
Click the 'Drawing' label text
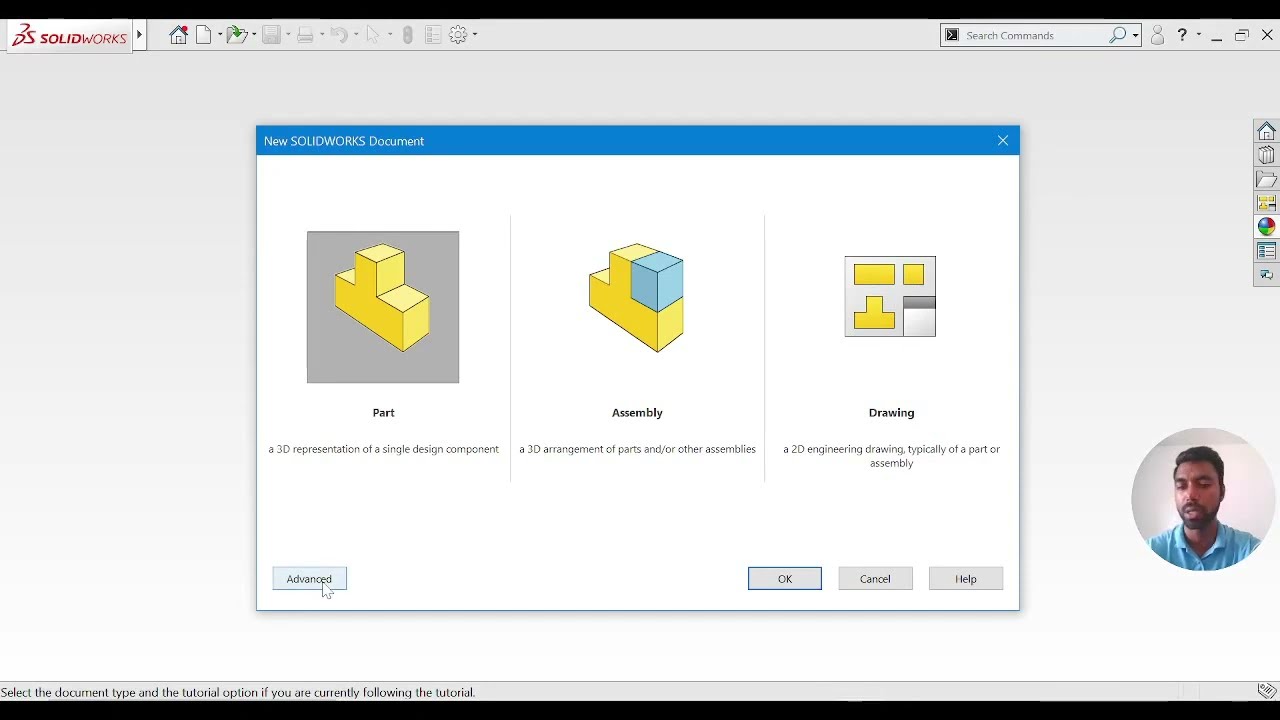coord(891,413)
